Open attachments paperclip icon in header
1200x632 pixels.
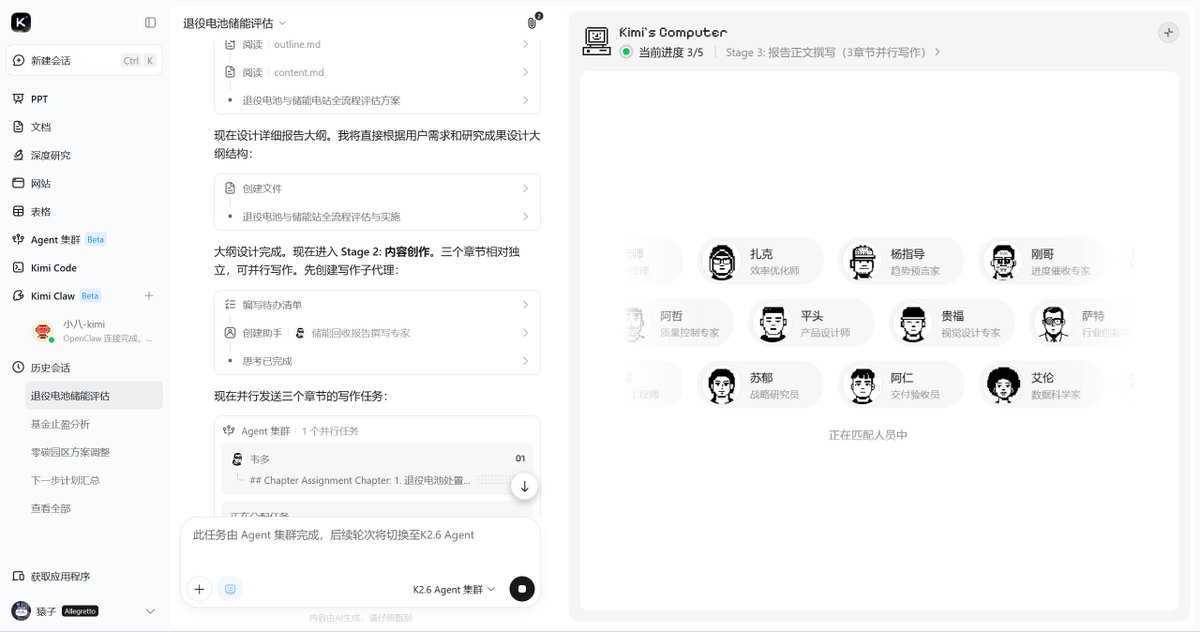(532, 22)
